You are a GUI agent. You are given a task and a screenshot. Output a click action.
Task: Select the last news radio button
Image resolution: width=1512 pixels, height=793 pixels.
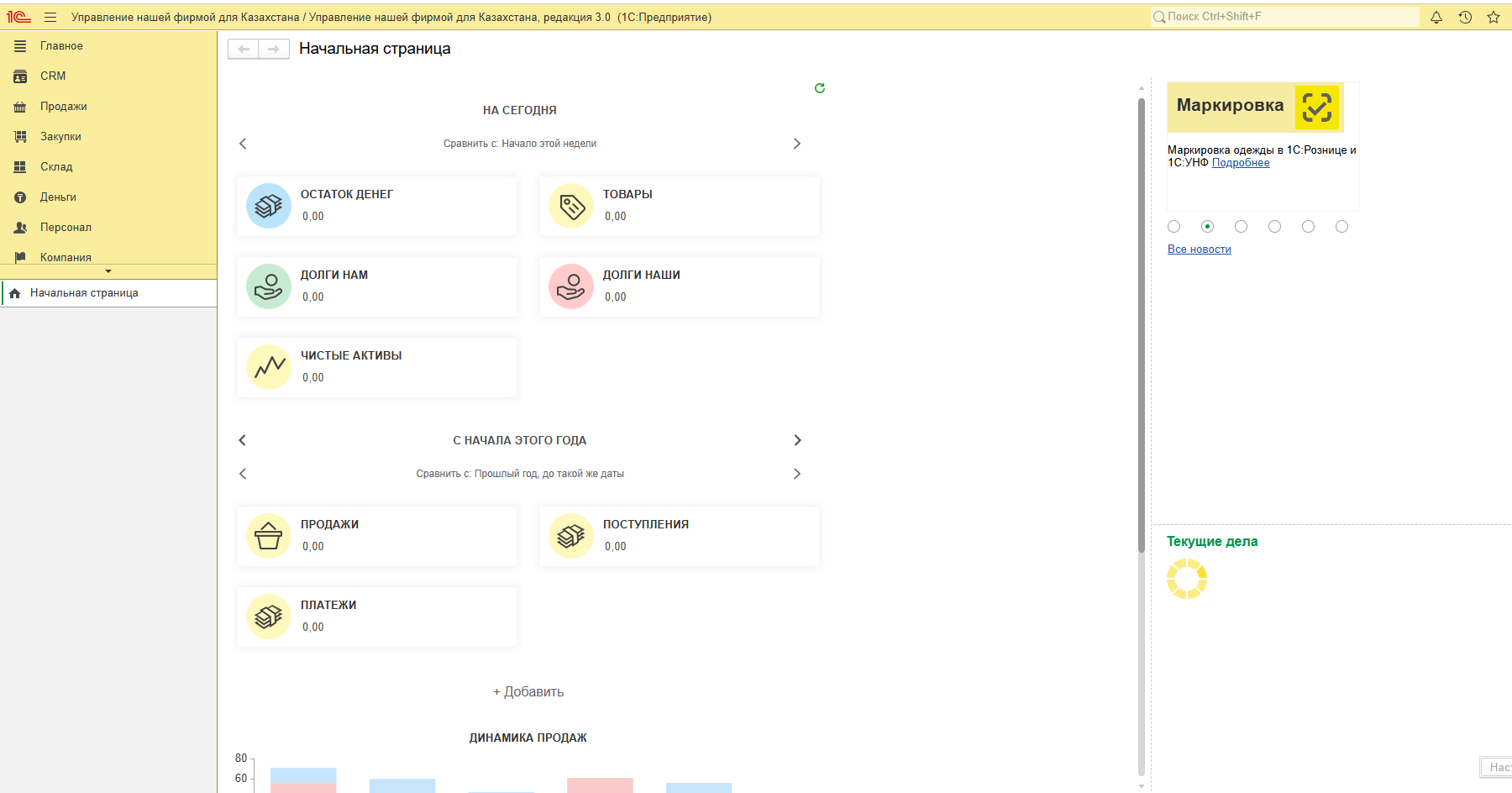1342,227
